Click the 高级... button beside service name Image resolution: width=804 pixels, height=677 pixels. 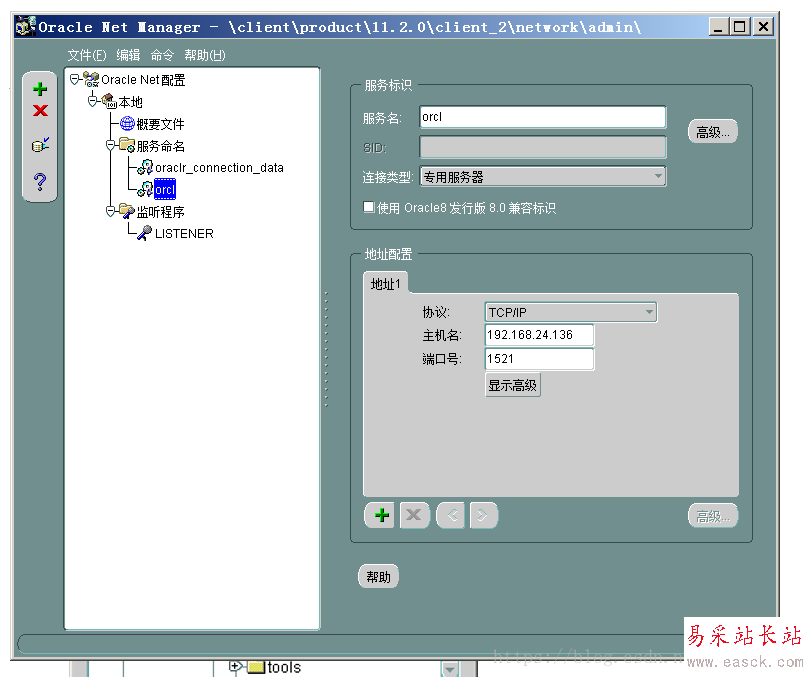tap(712, 132)
